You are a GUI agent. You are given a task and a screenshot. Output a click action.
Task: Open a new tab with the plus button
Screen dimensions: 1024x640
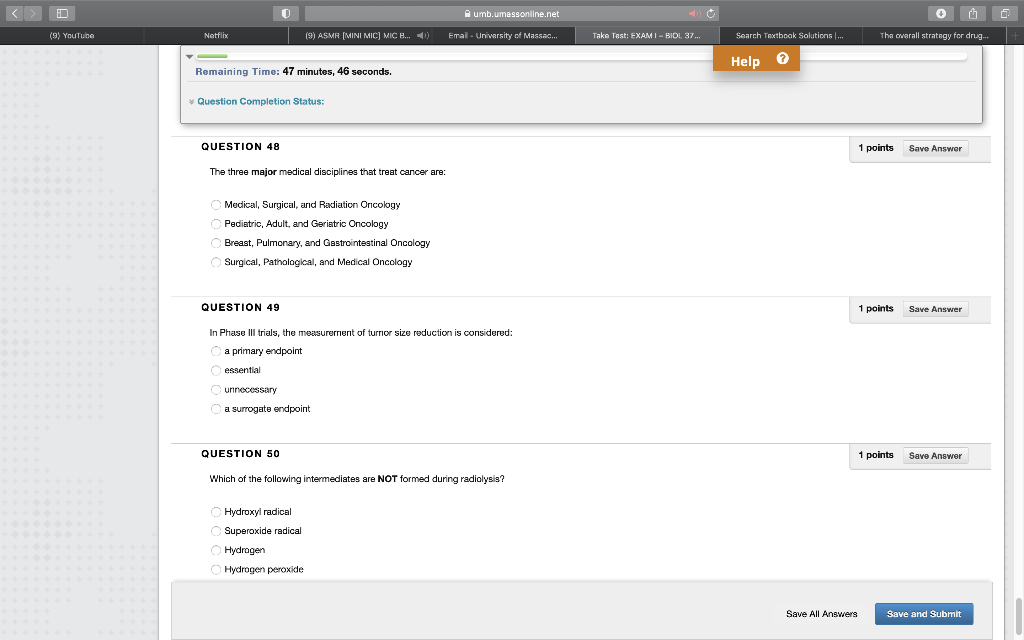[1017, 33]
